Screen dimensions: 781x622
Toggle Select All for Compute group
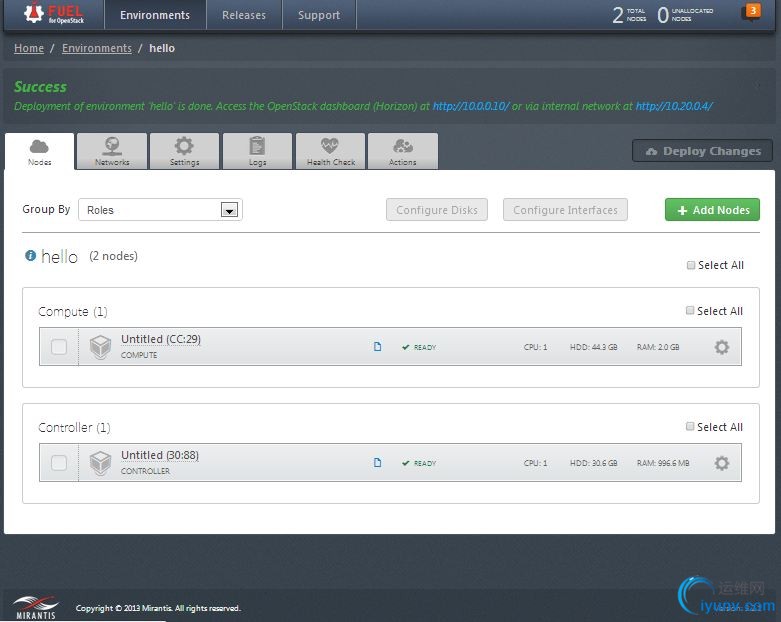tap(690, 311)
